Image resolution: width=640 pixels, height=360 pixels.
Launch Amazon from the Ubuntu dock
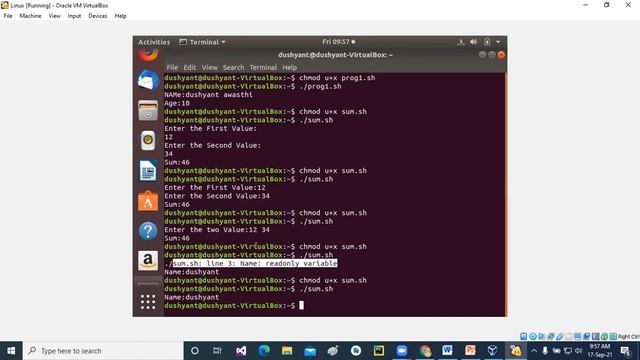[x=148, y=260]
